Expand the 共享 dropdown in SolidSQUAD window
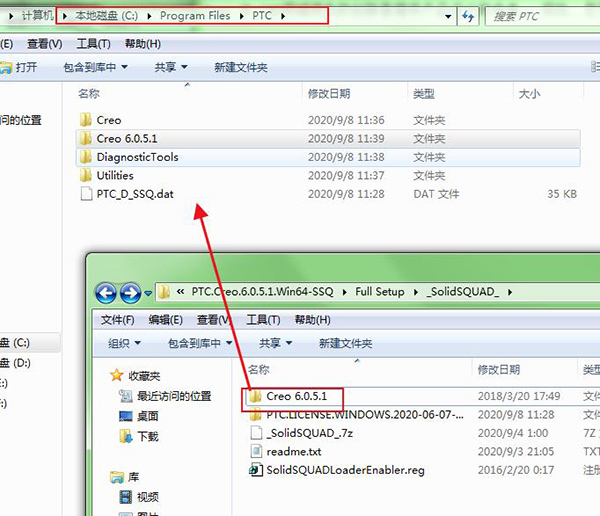The image size is (600, 516). [289, 343]
